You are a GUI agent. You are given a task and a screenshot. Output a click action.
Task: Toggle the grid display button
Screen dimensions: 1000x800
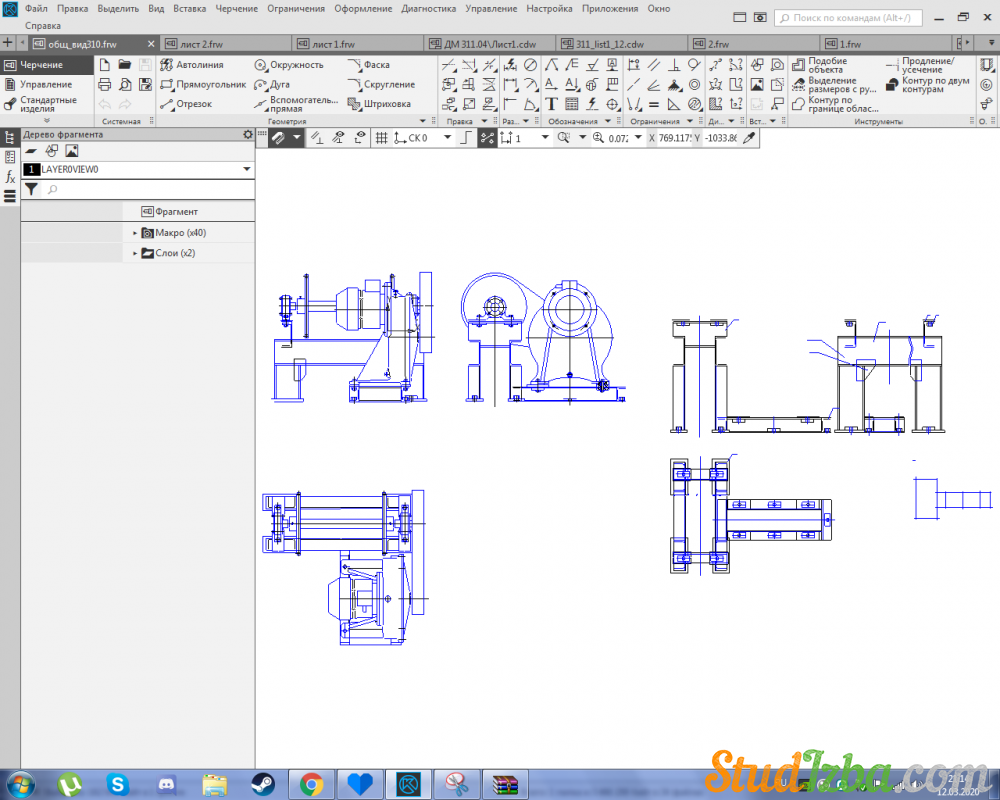[381, 138]
